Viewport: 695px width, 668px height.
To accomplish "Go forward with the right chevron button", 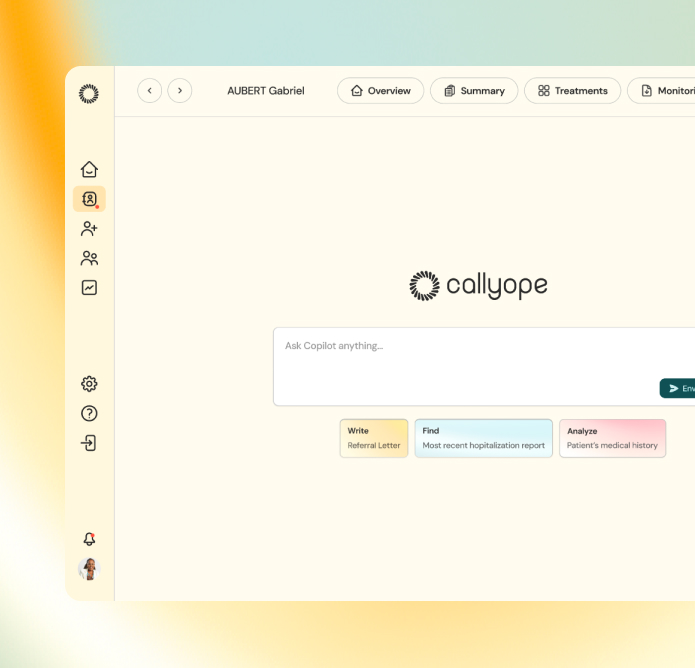I will click(x=180, y=90).
